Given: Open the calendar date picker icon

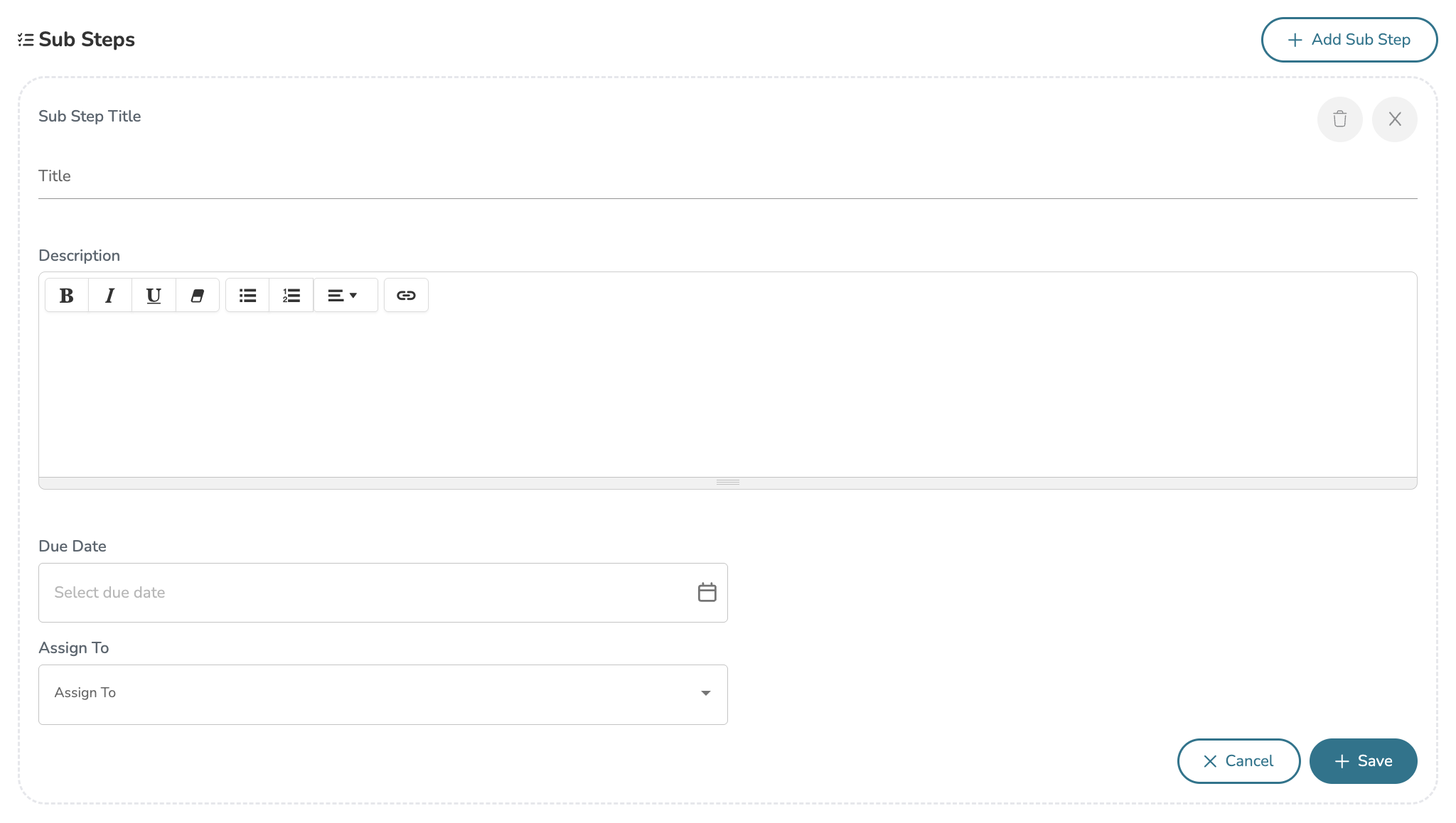Looking at the screenshot, I should click(x=707, y=593).
